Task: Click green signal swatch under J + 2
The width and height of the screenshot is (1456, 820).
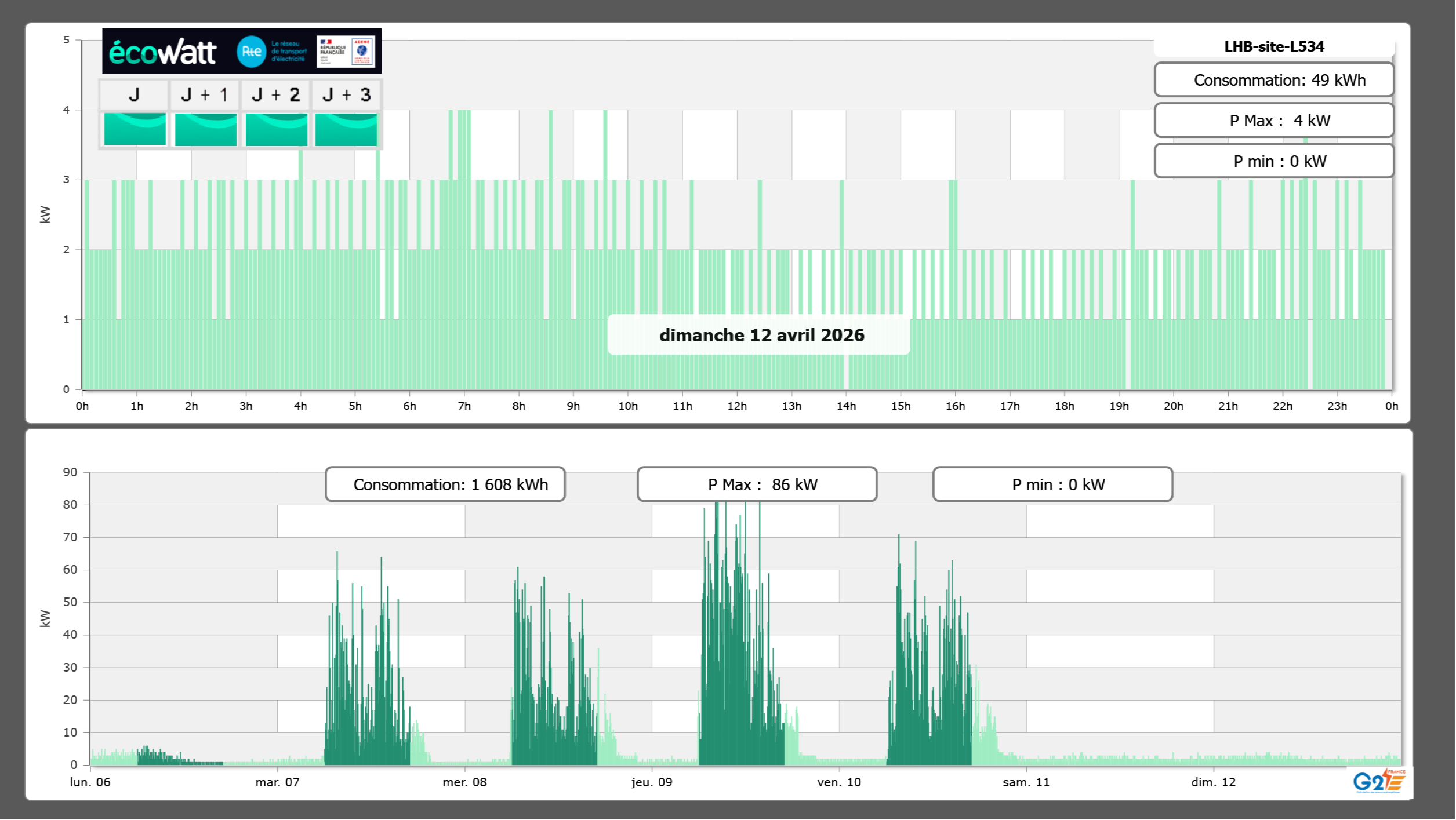Action: pos(277,129)
